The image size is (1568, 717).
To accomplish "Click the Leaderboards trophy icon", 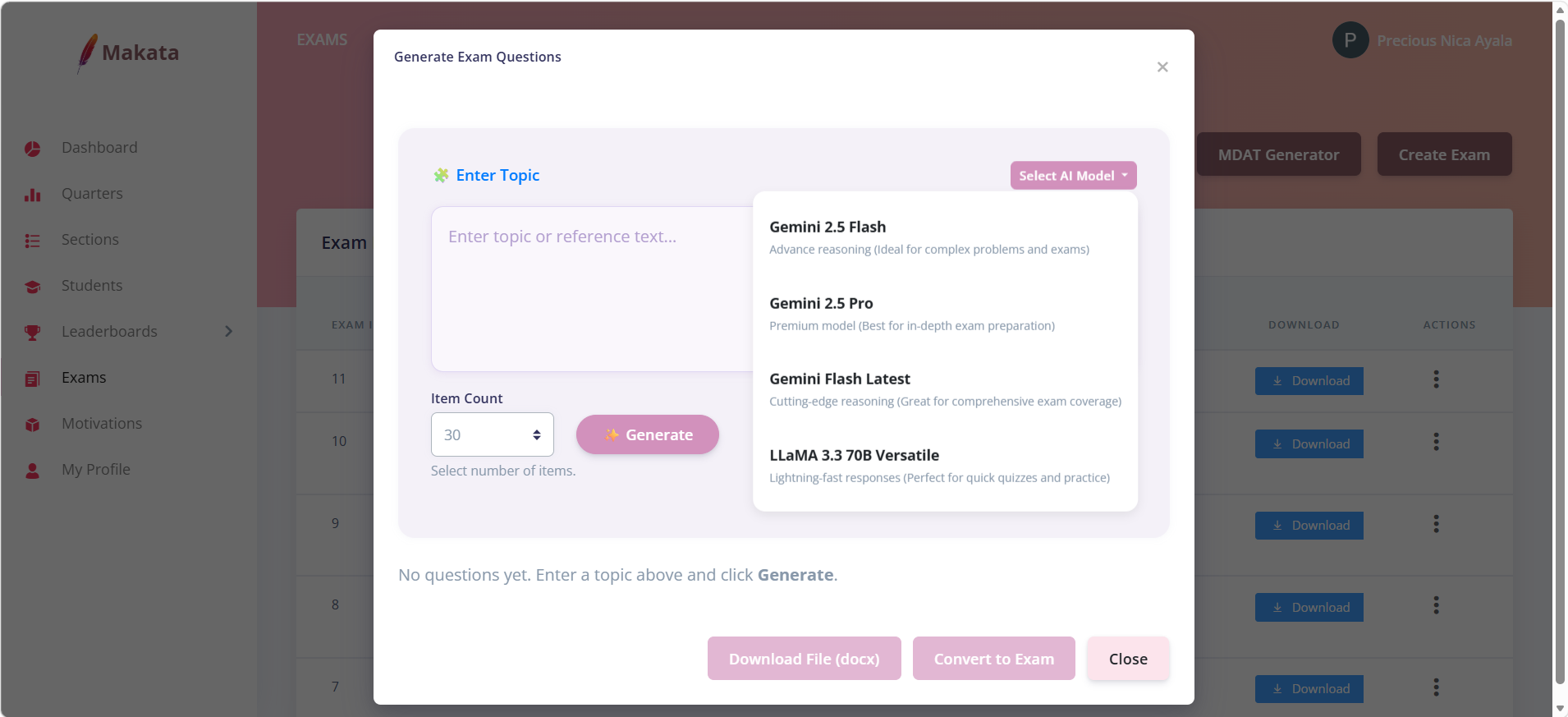I will (x=33, y=333).
